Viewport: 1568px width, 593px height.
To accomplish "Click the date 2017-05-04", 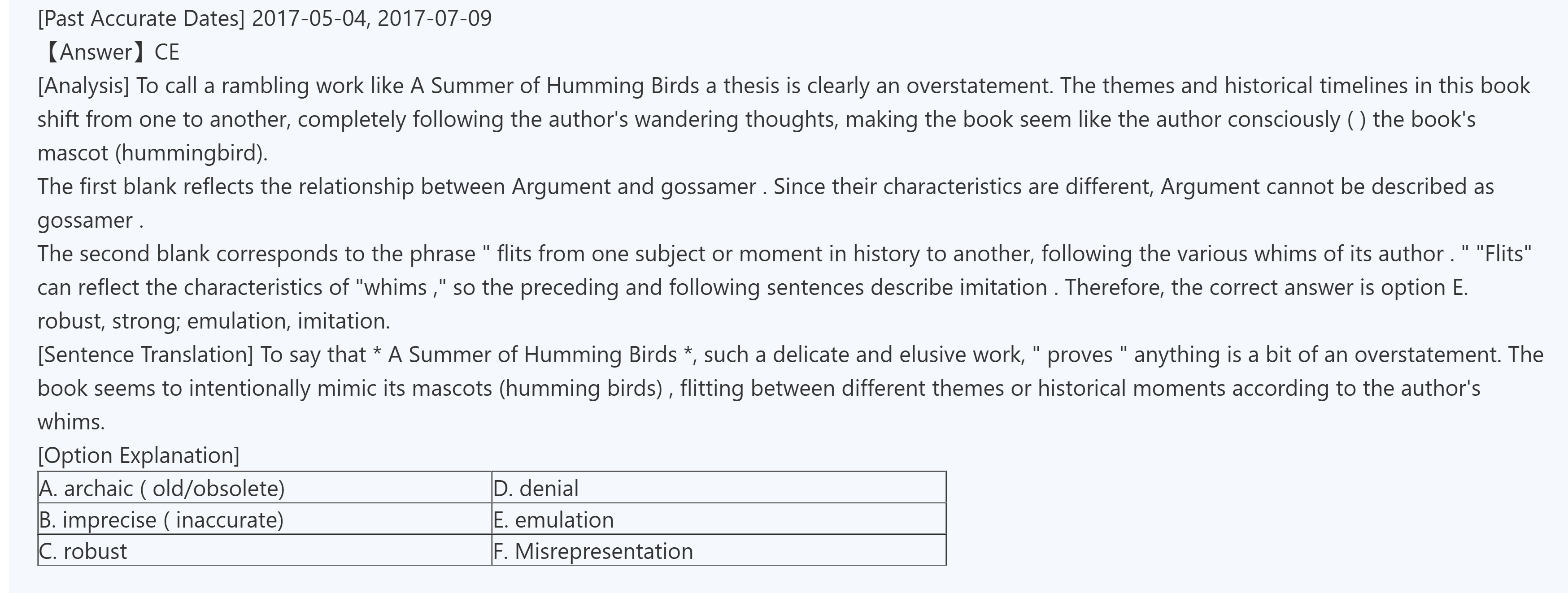I will click(x=309, y=19).
